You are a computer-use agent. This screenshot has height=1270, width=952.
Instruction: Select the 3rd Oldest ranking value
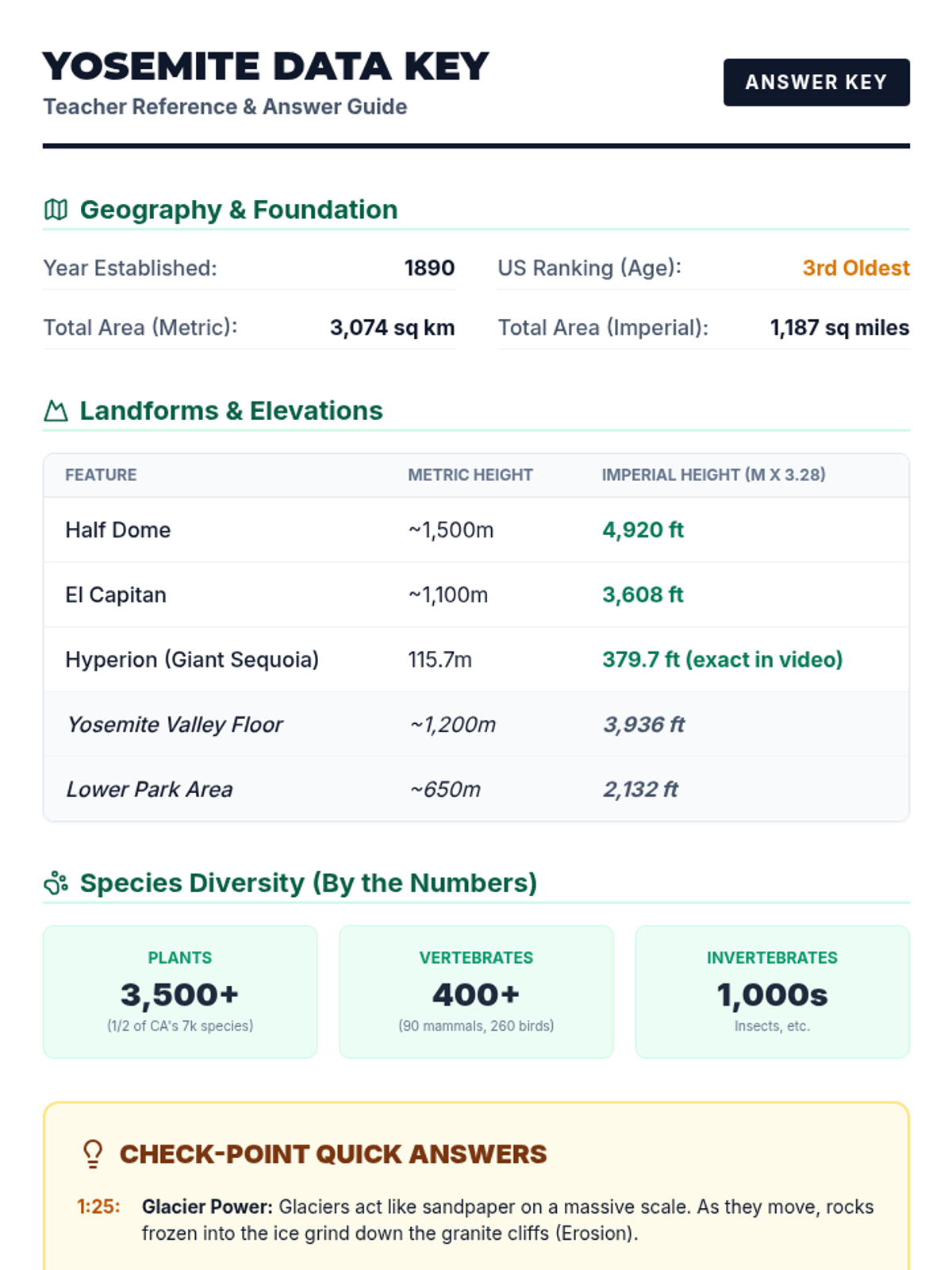click(x=855, y=268)
